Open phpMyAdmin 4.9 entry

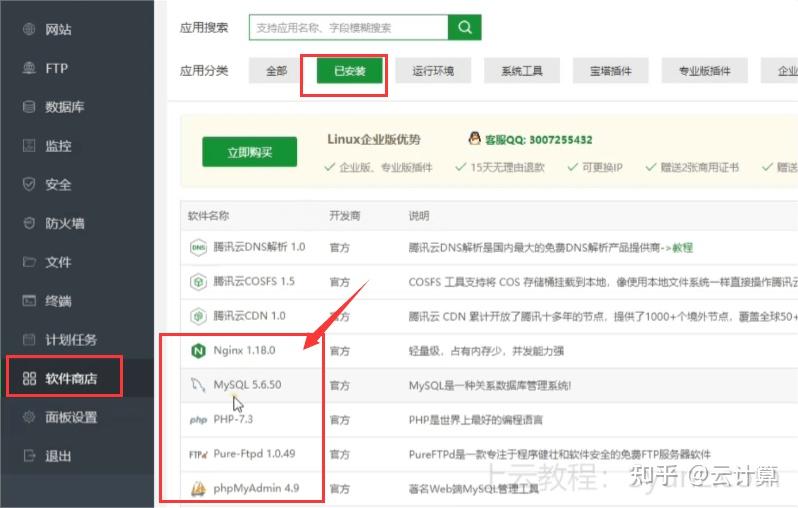click(x=256, y=488)
